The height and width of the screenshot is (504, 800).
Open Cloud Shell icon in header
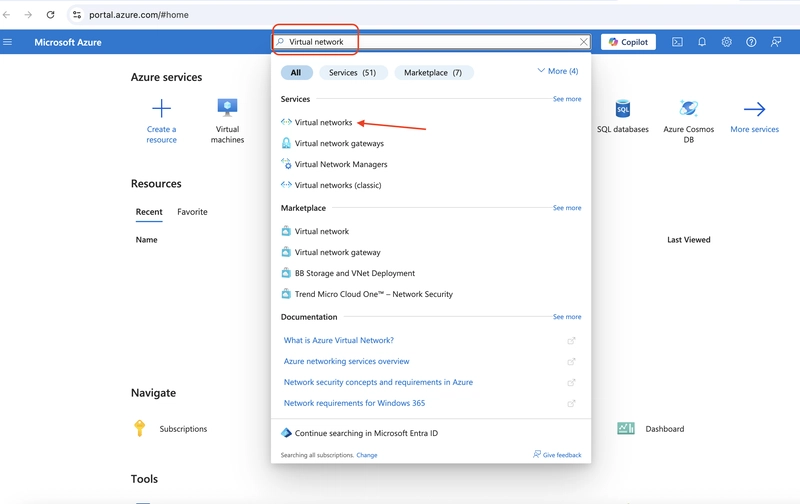pos(677,42)
